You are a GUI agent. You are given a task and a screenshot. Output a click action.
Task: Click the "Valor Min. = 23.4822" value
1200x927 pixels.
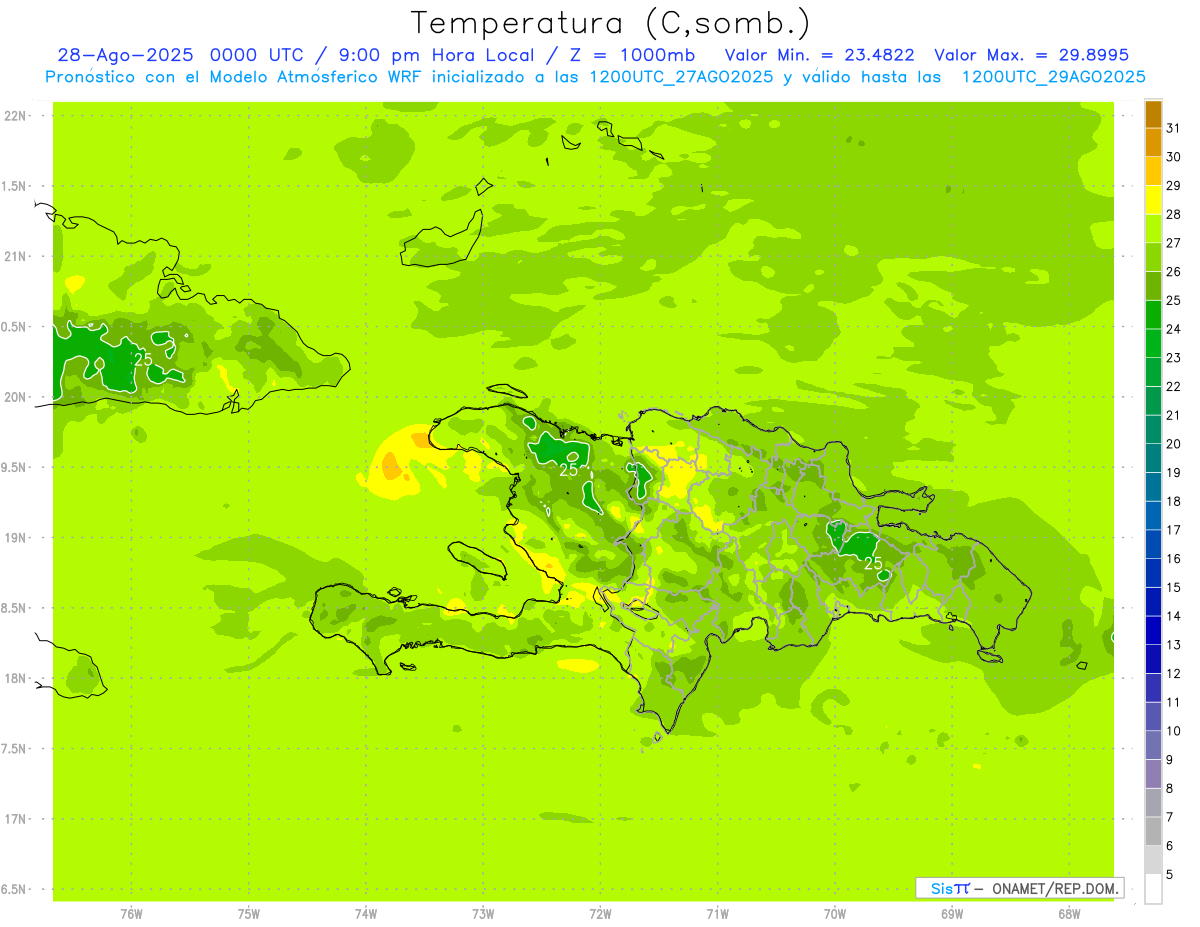point(819,55)
